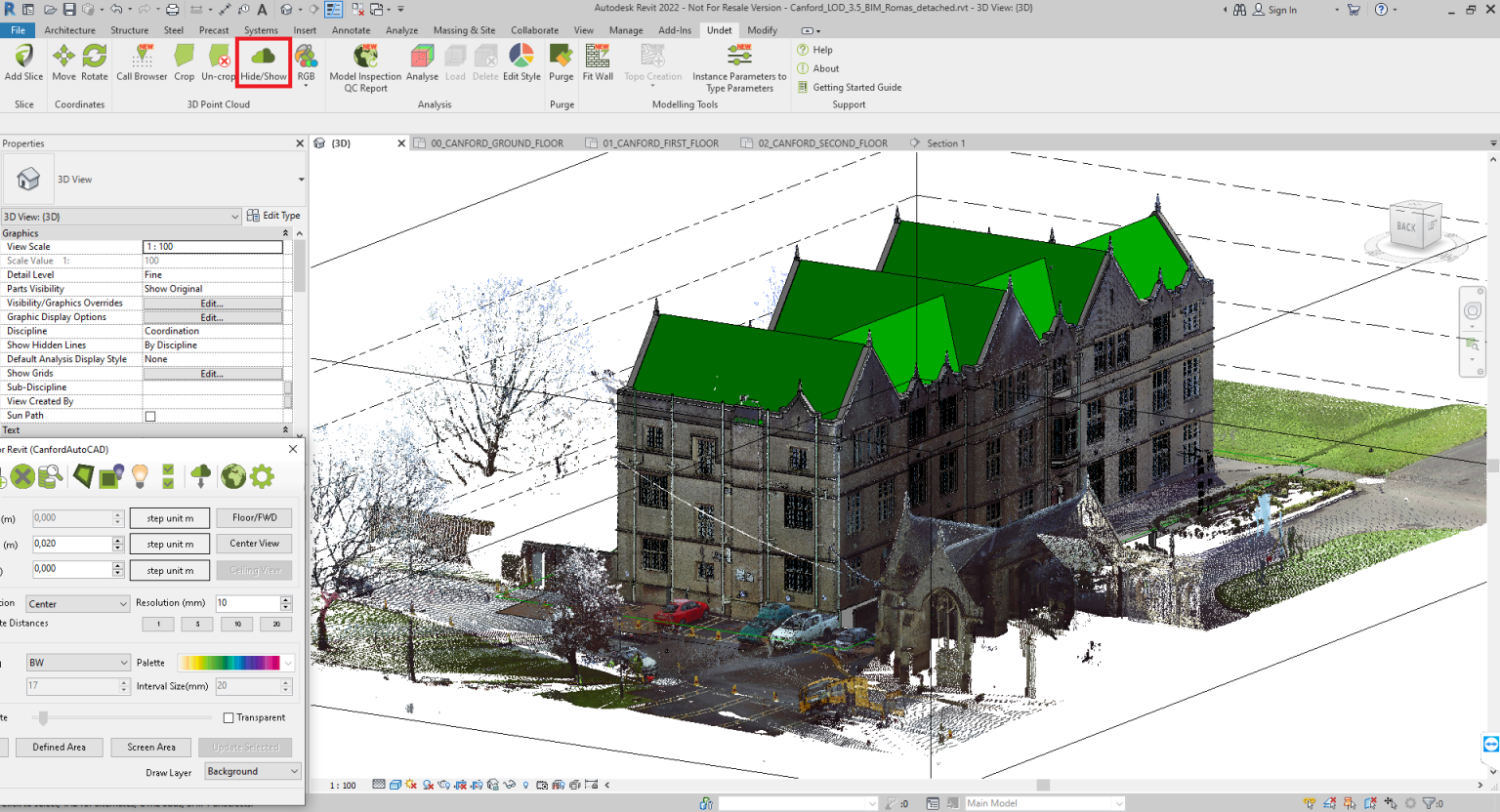Click the globe icon in CanfordAutoCAD panel
Screen dimensions: 1500x812
pyautogui.click(x=232, y=476)
